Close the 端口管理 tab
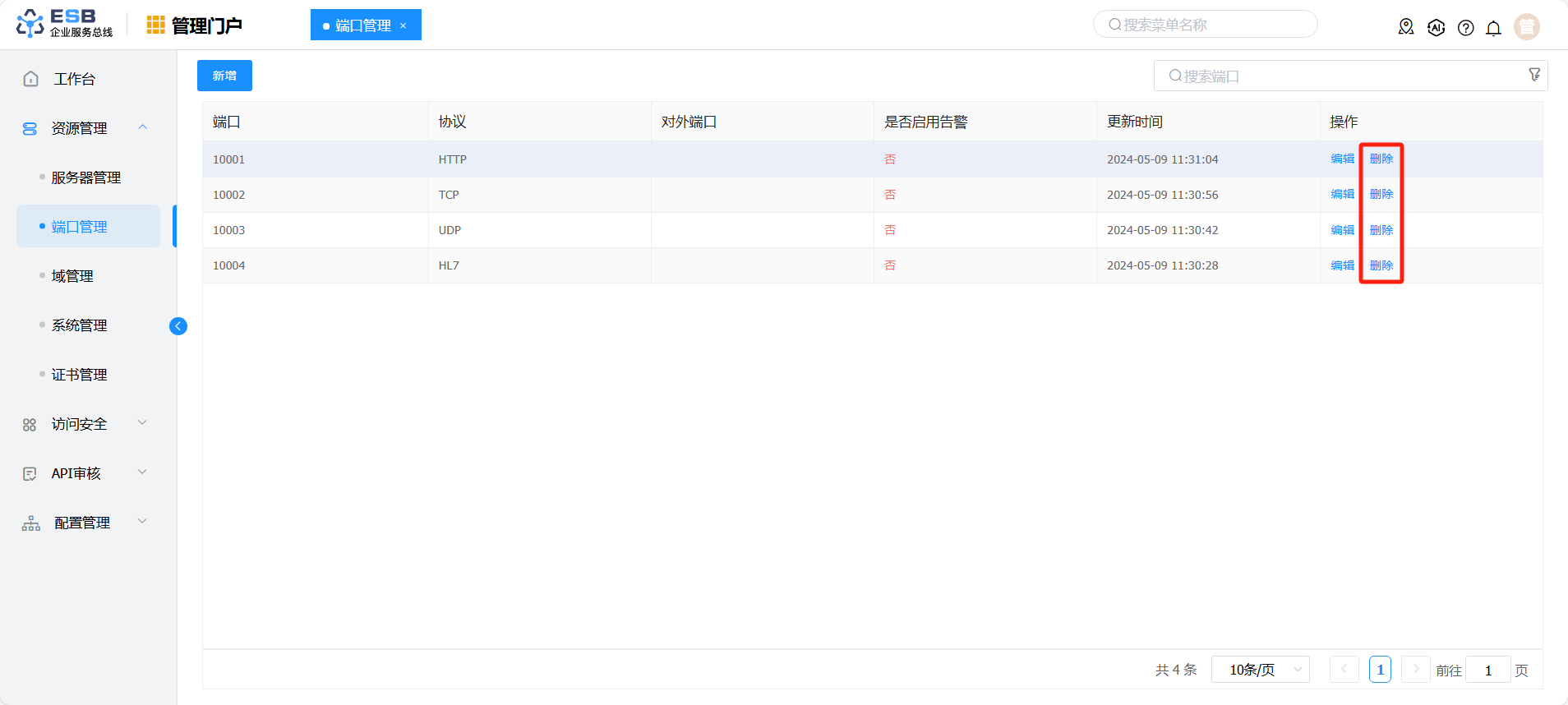Image resolution: width=1568 pixels, height=705 pixels. tap(404, 25)
